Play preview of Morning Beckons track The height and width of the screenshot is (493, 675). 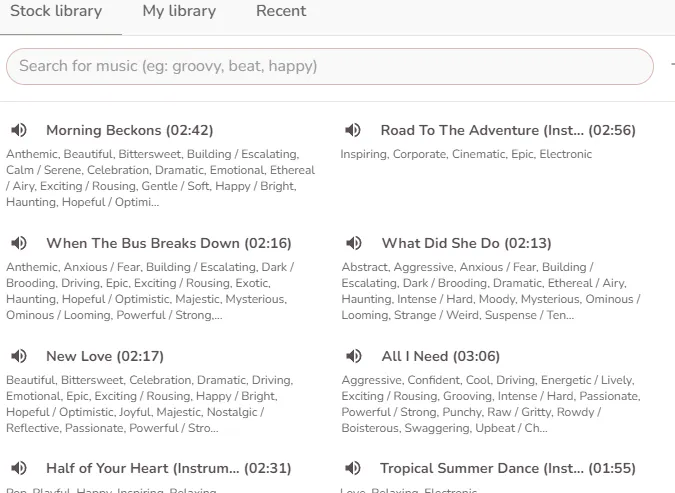coord(19,130)
